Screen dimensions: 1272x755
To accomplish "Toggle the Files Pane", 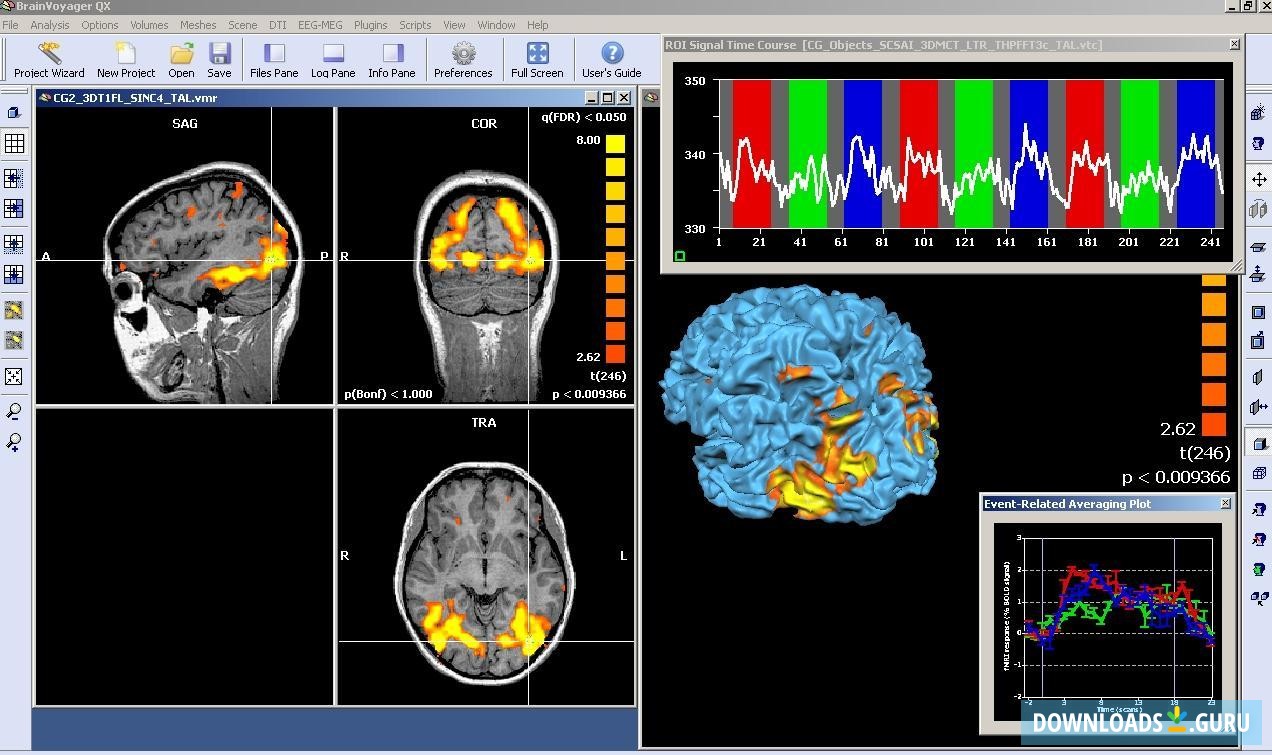I will pos(273,58).
